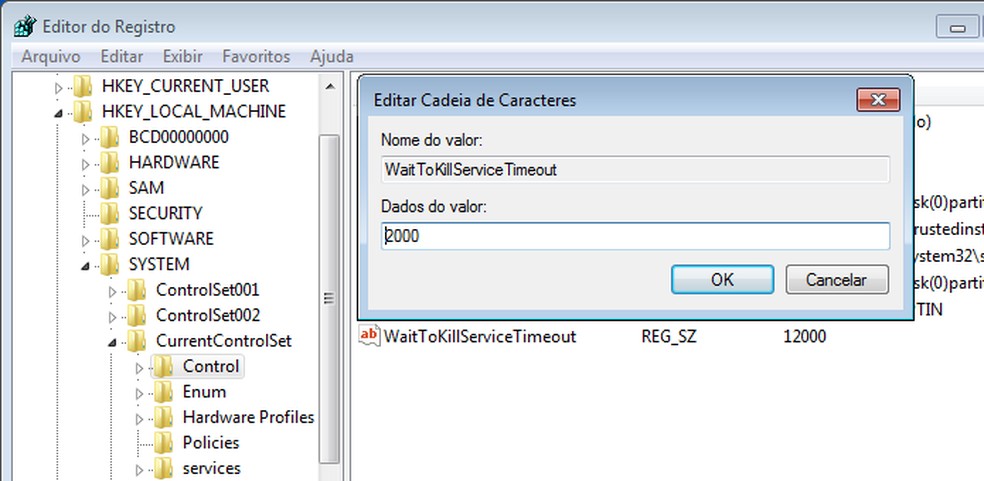984x481 pixels.
Task: Click the Hardware Profiles folder icon
Action: [165, 417]
